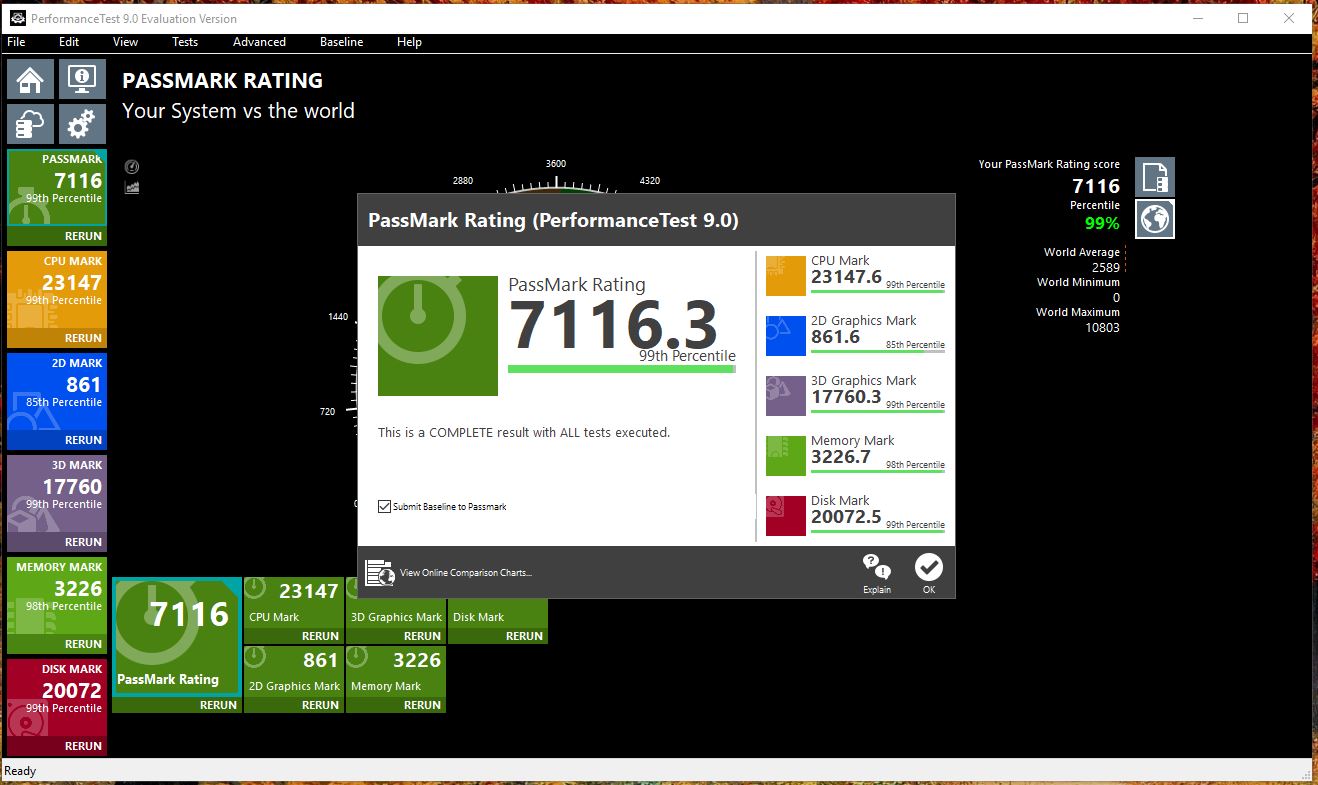Open the Tests menu
The image size is (1318, 785).
point(185,42)
